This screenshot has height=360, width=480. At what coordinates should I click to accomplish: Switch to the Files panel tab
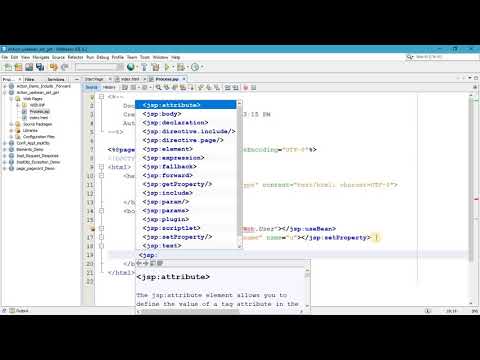tap(30, 79)
